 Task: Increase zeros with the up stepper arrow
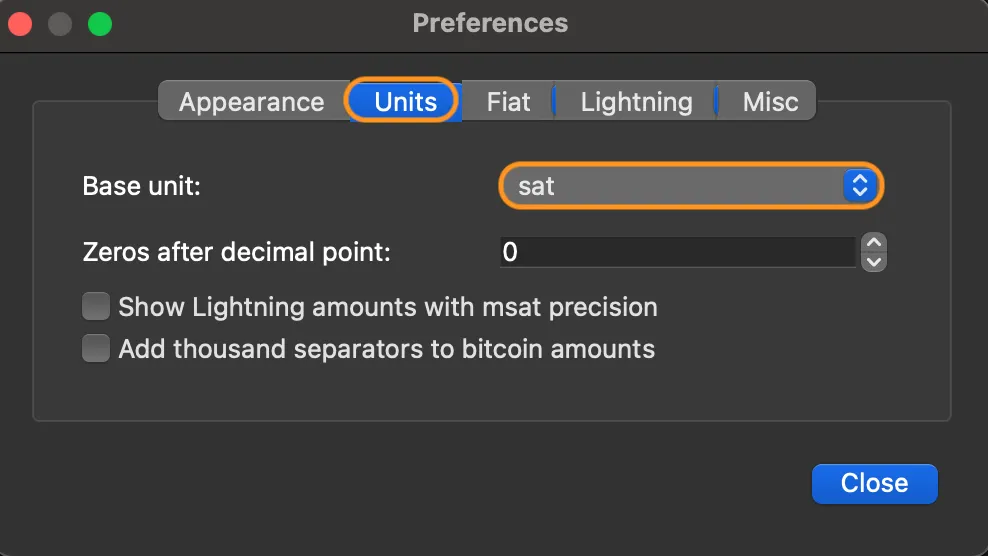pyautogui.click(x=874, y=243)
